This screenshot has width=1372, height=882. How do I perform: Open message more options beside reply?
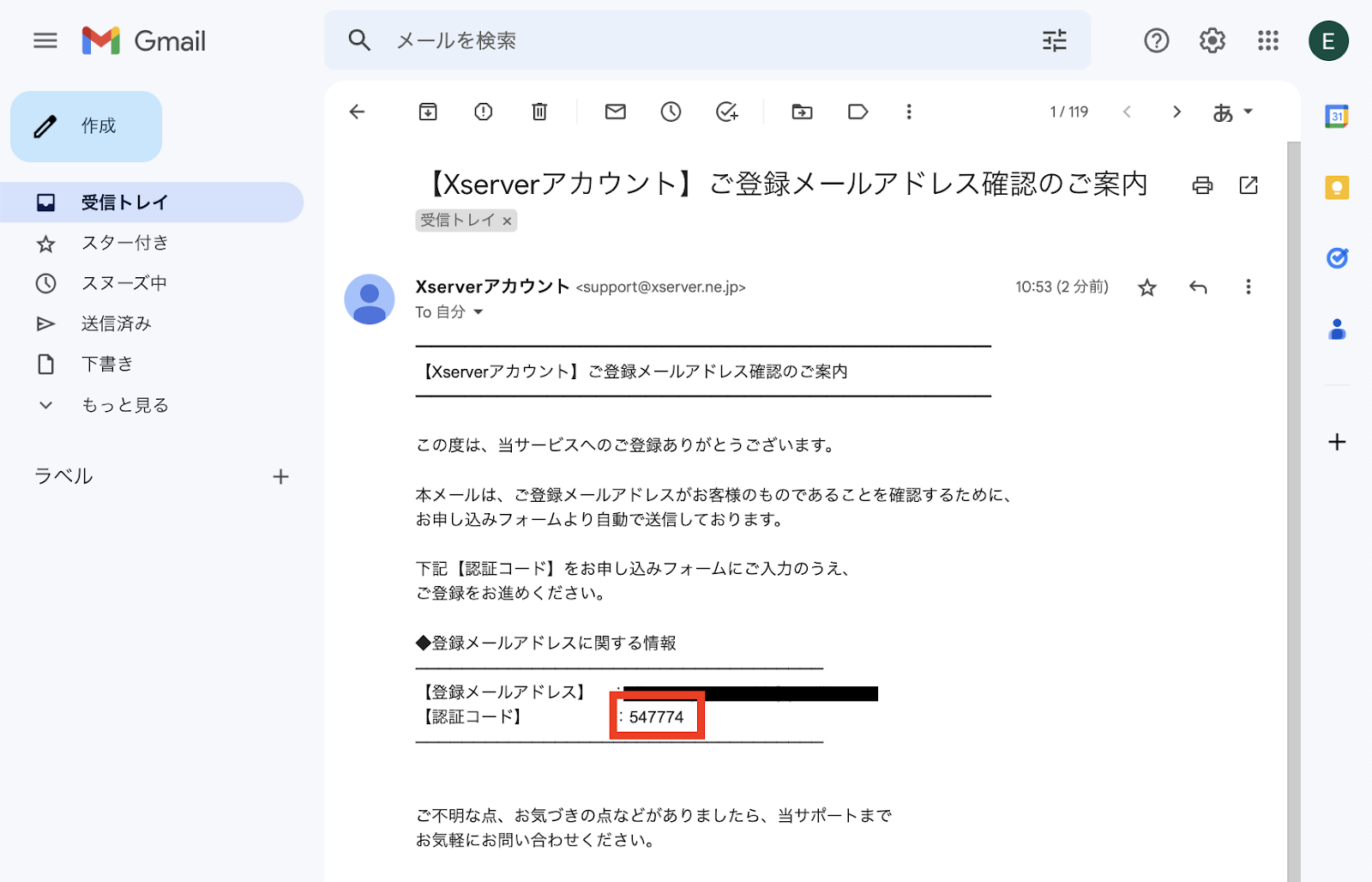point(1249,287)
